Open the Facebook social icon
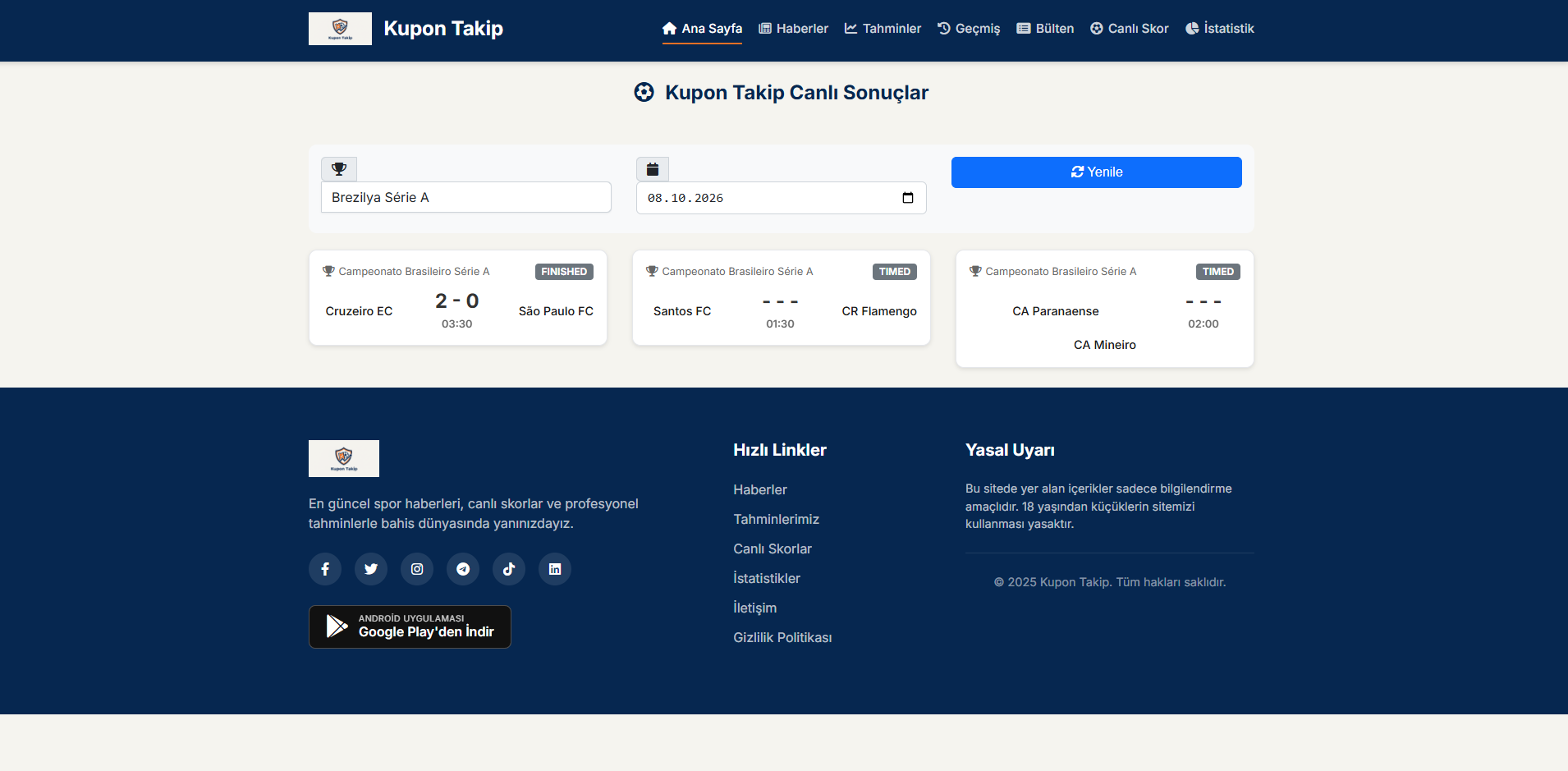The image size is (1568, 771). click(x=325, y=569)
